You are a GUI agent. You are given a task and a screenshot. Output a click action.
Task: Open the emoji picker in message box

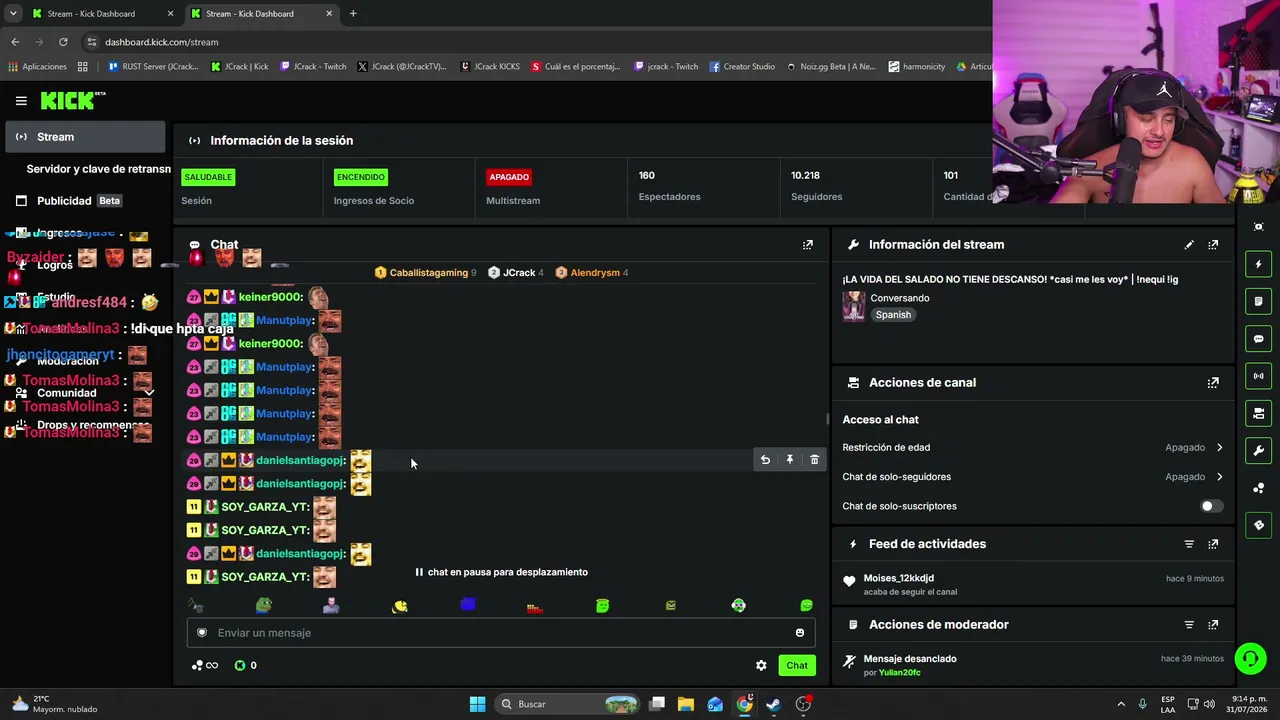tap(800, 633)
